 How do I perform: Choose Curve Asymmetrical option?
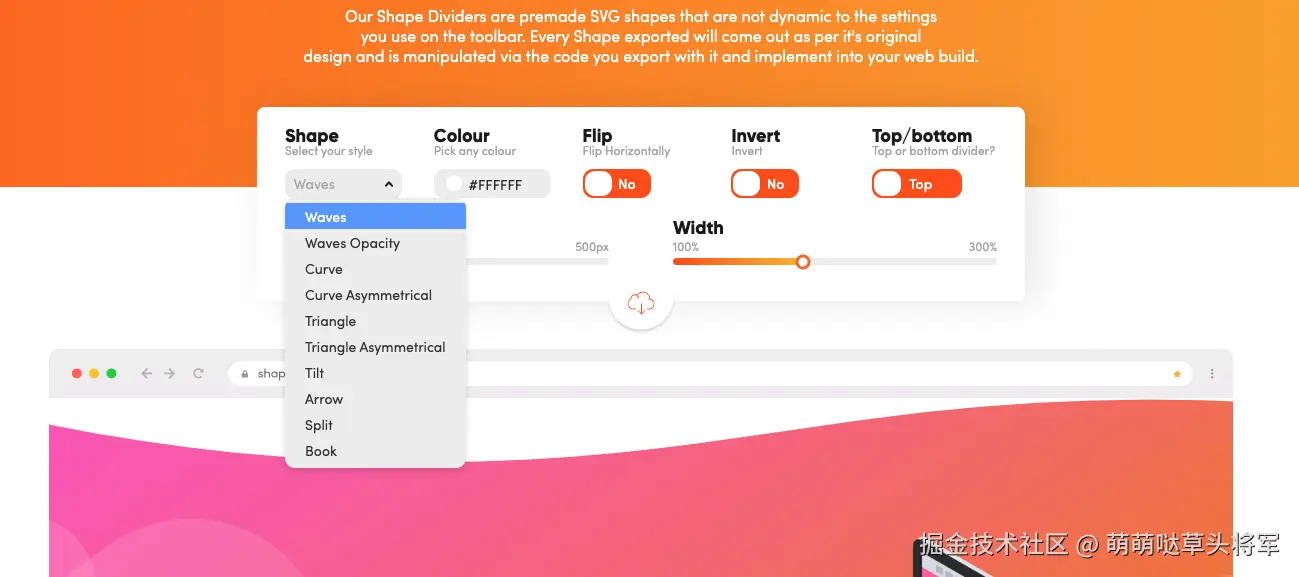click(375, 295)
